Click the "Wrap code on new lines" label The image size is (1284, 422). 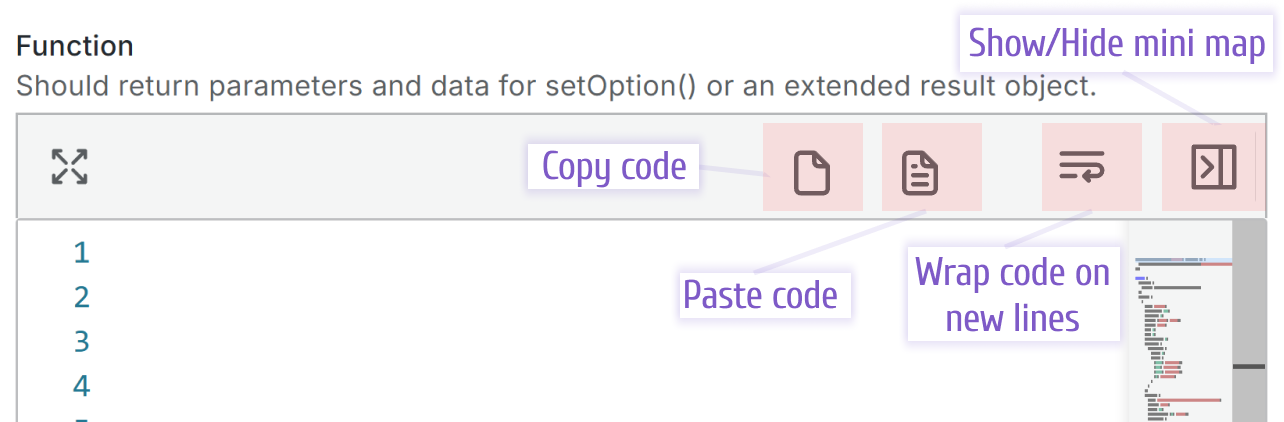1013,295
